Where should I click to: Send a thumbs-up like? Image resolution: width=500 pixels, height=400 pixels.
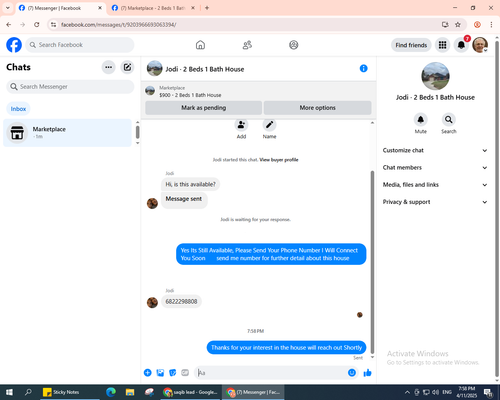(x=367, y=373)
